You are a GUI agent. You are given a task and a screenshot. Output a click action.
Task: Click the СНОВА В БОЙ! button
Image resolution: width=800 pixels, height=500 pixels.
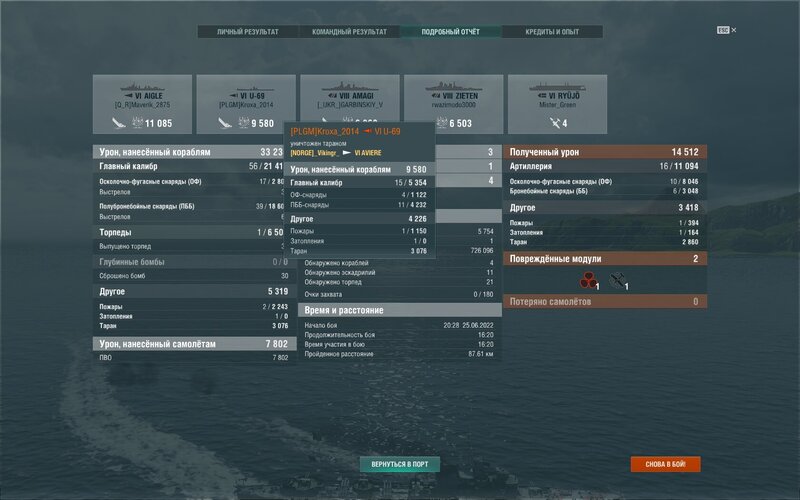665,464
